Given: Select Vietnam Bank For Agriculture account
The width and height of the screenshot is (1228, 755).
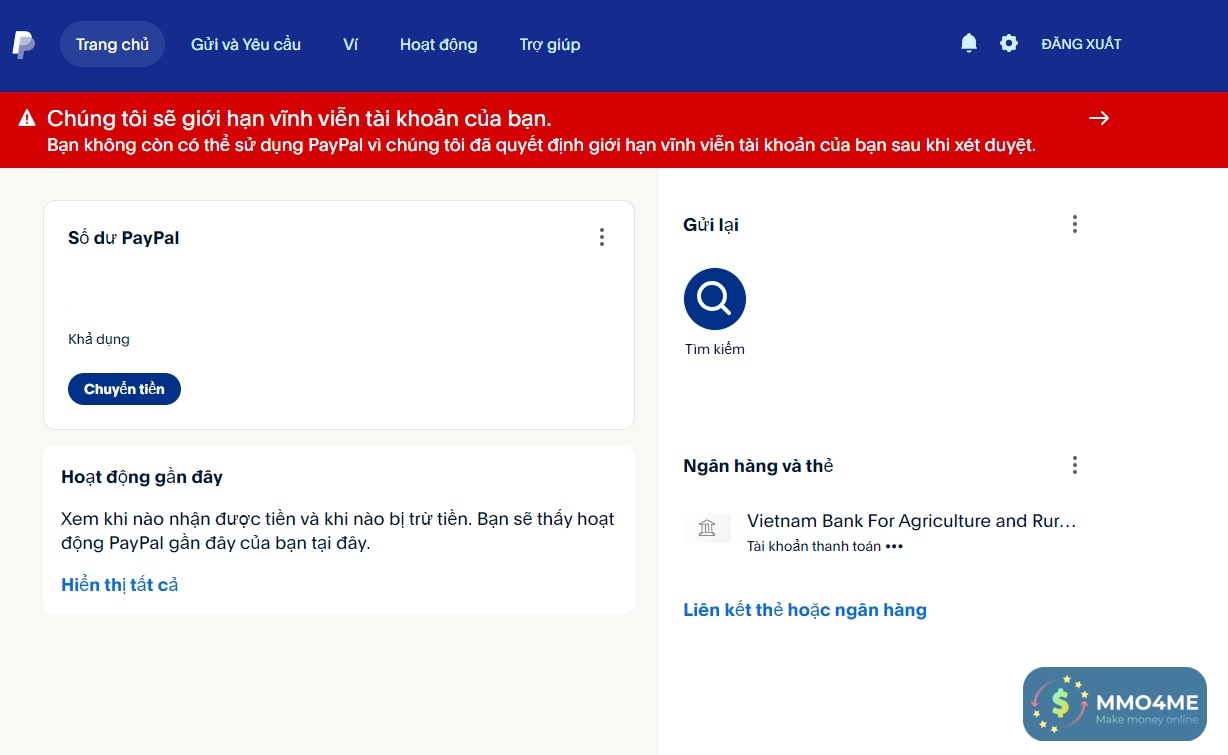Looking at the screenshot, I should pos(880,532).
